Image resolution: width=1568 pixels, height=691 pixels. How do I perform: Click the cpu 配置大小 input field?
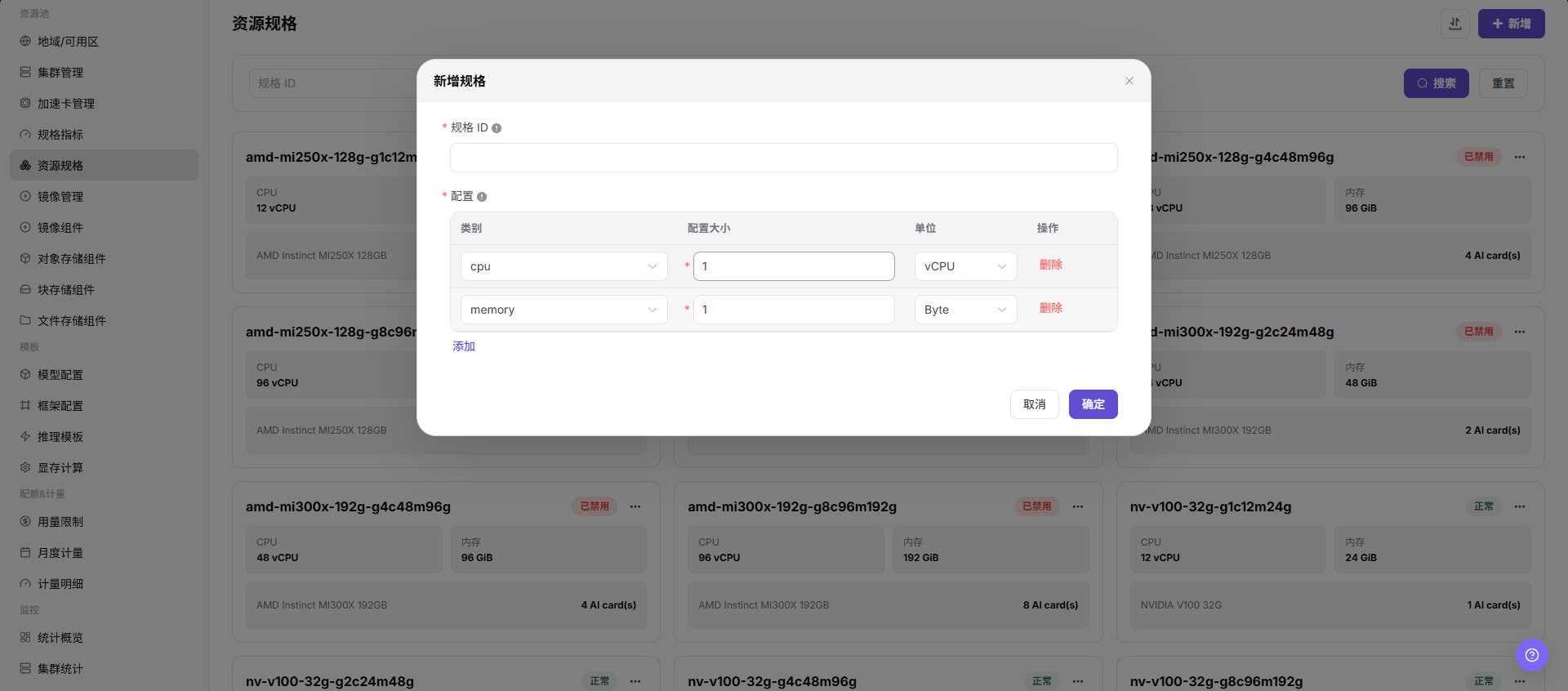[x=794, y=266]
